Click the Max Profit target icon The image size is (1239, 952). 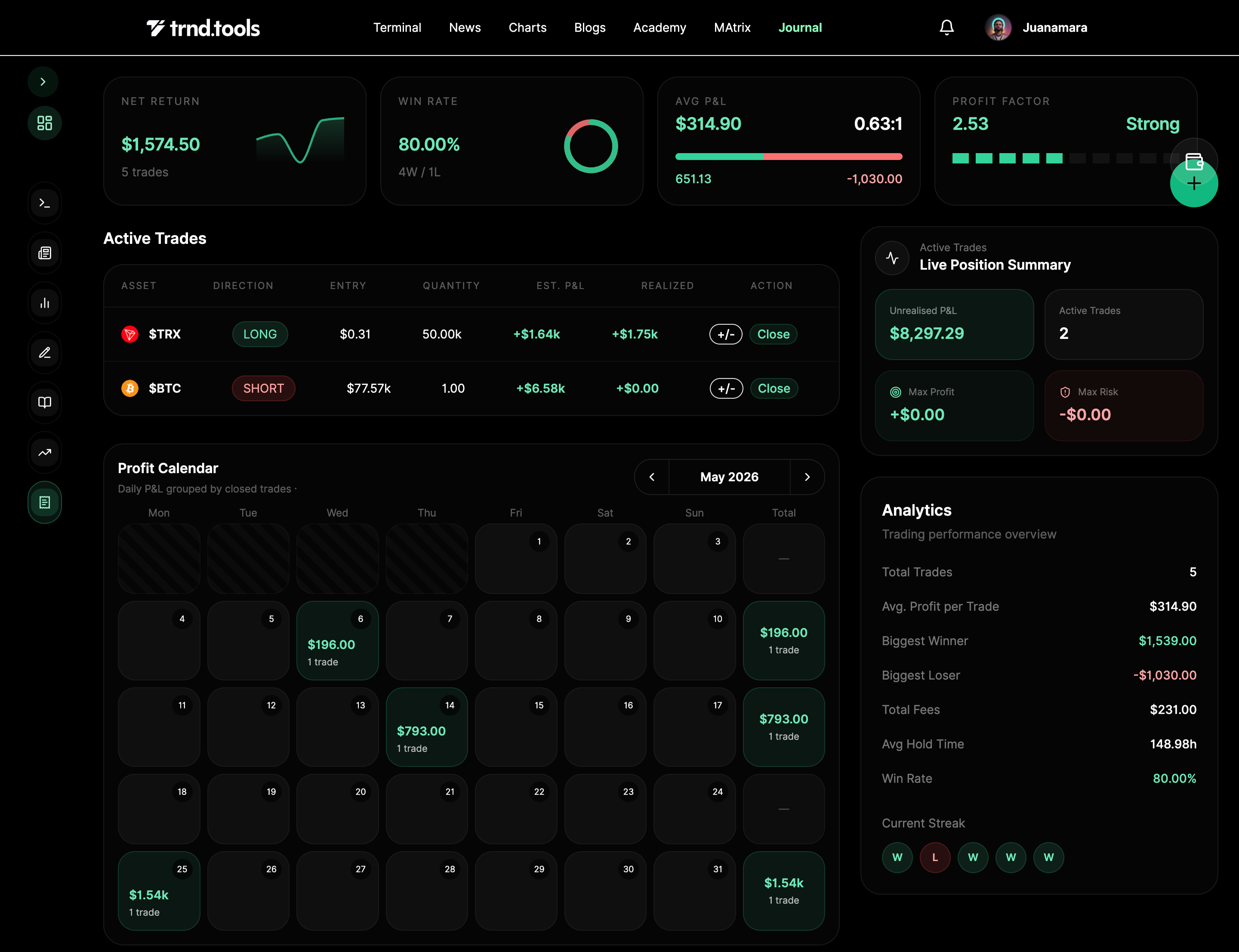coord(896,392)
